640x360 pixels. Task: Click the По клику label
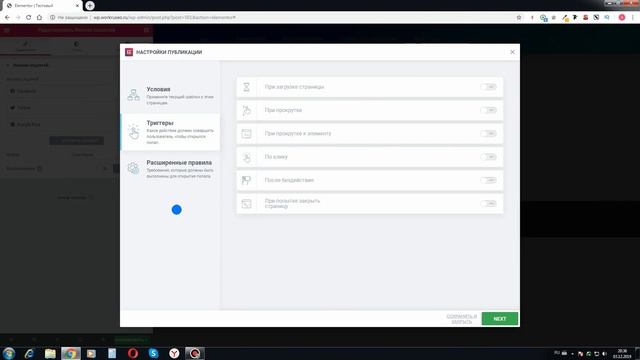tap(276, 157)
